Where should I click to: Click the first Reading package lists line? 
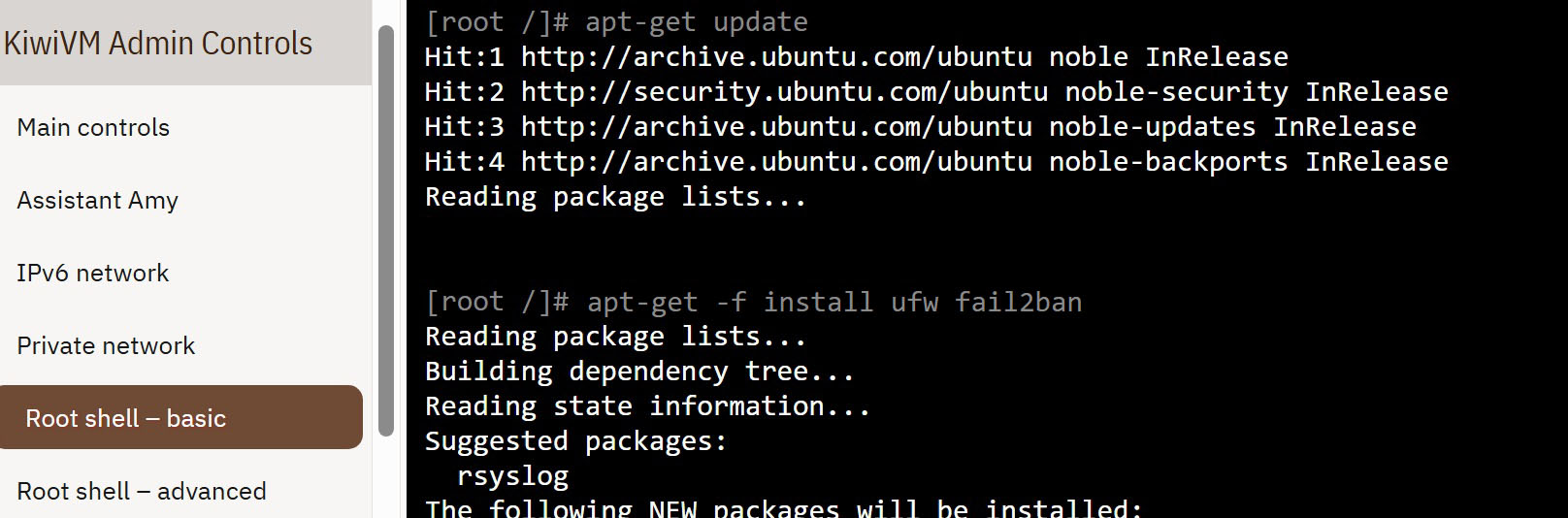(615, 197)
